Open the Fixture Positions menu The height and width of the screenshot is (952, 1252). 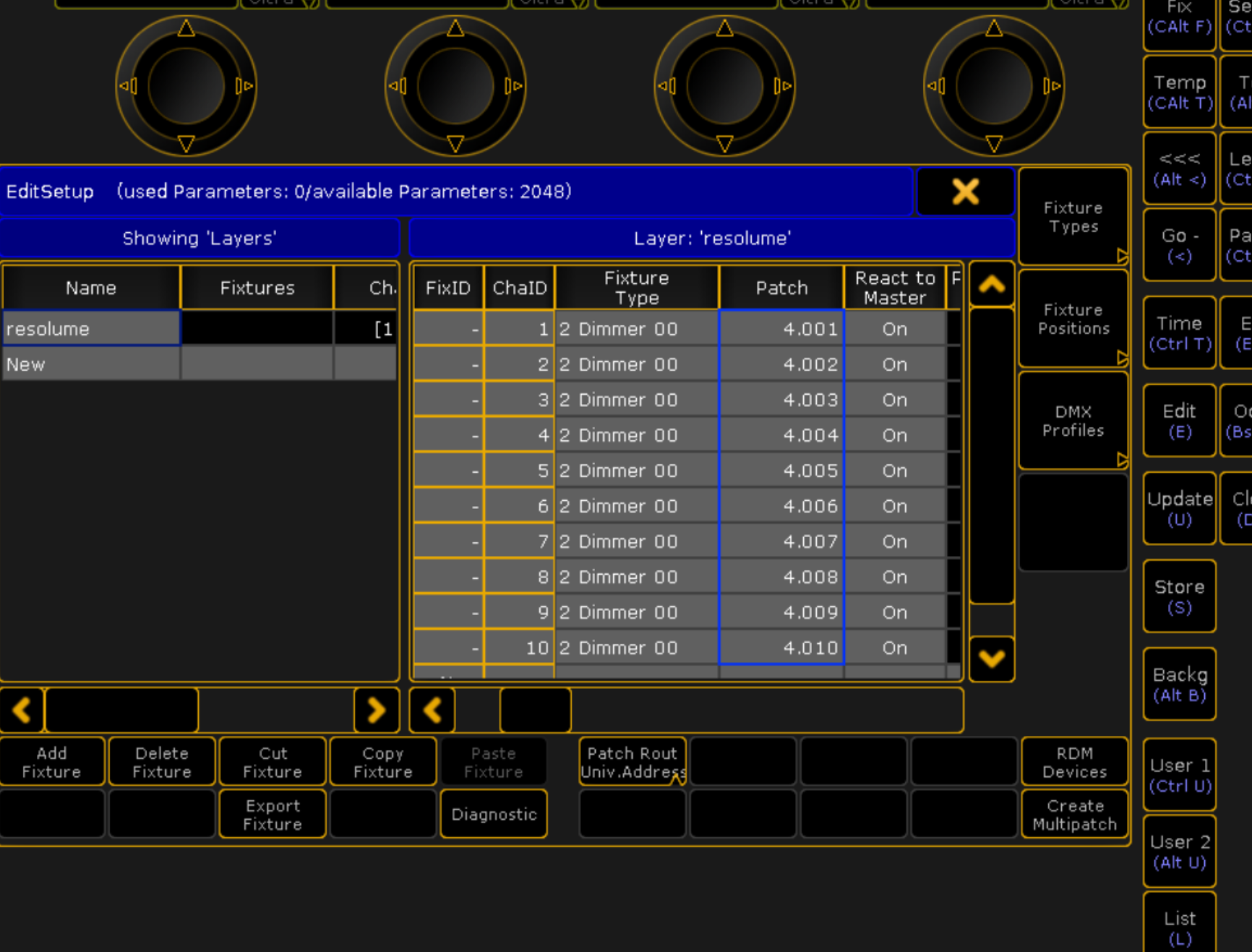pos(1073,319)
